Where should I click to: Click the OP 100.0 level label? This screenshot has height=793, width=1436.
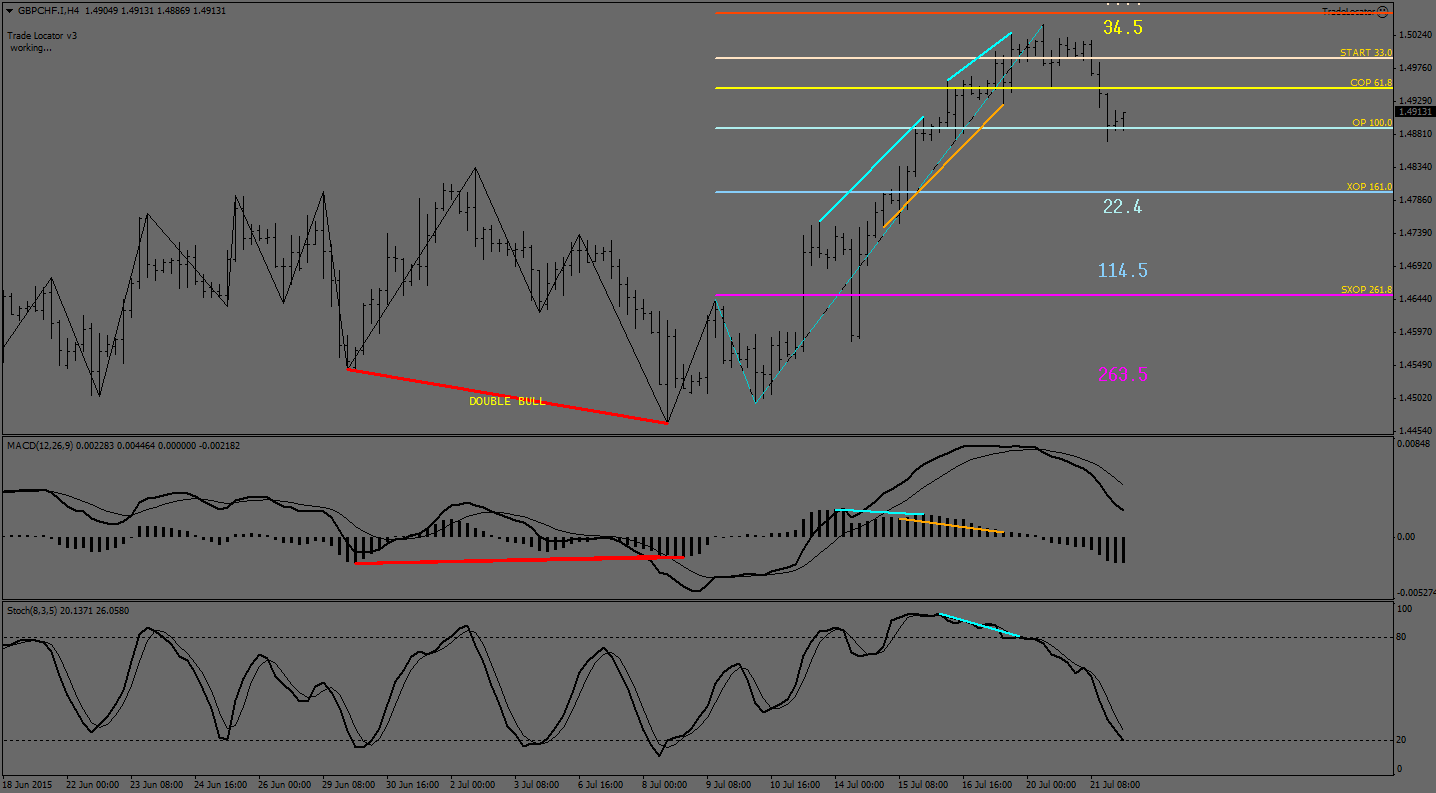tap(1371, 123)
